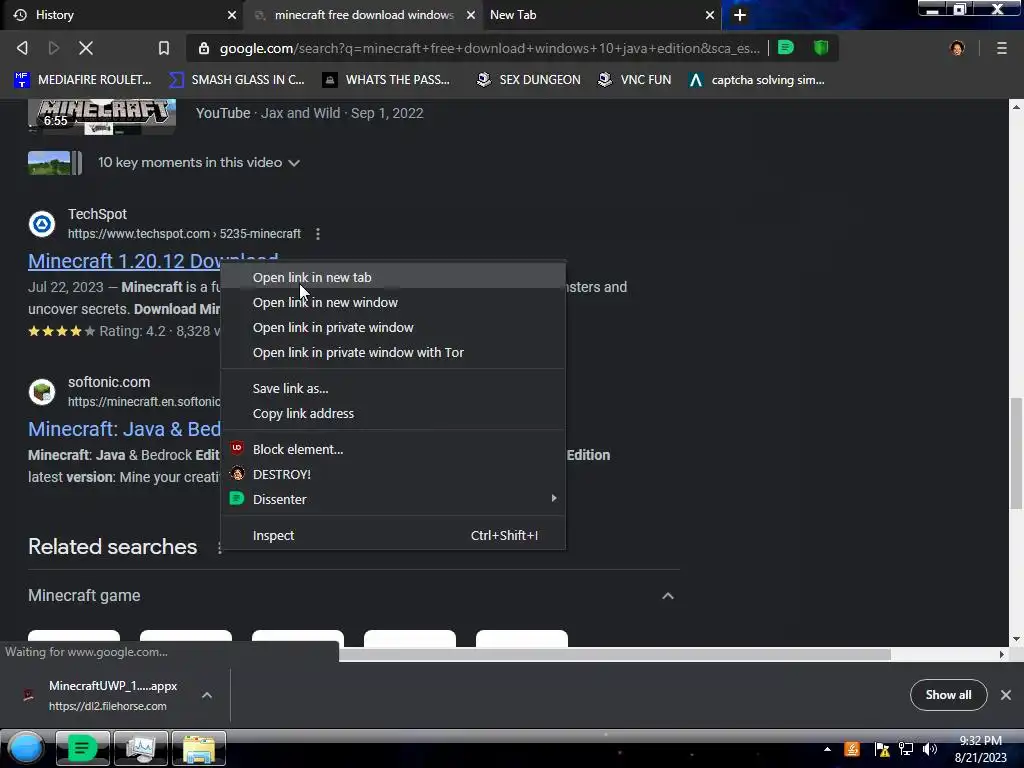Screen dimensions: 1024x768
Task: Click the Minecraft video thumbnail 6:55
Action: click(x=102, y=116)
